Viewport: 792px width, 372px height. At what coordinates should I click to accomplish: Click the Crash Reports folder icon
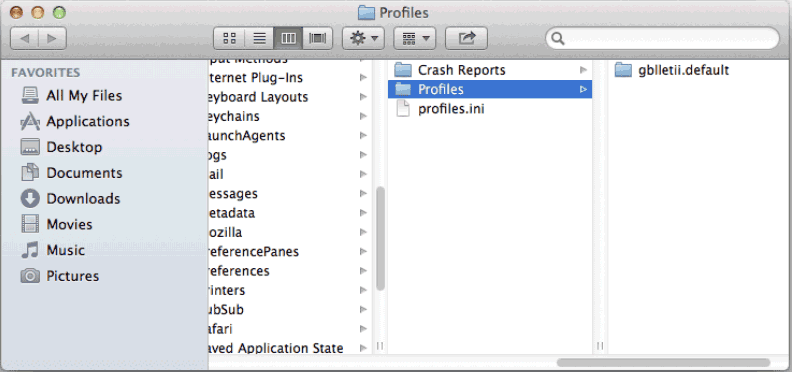pos(403,70)
